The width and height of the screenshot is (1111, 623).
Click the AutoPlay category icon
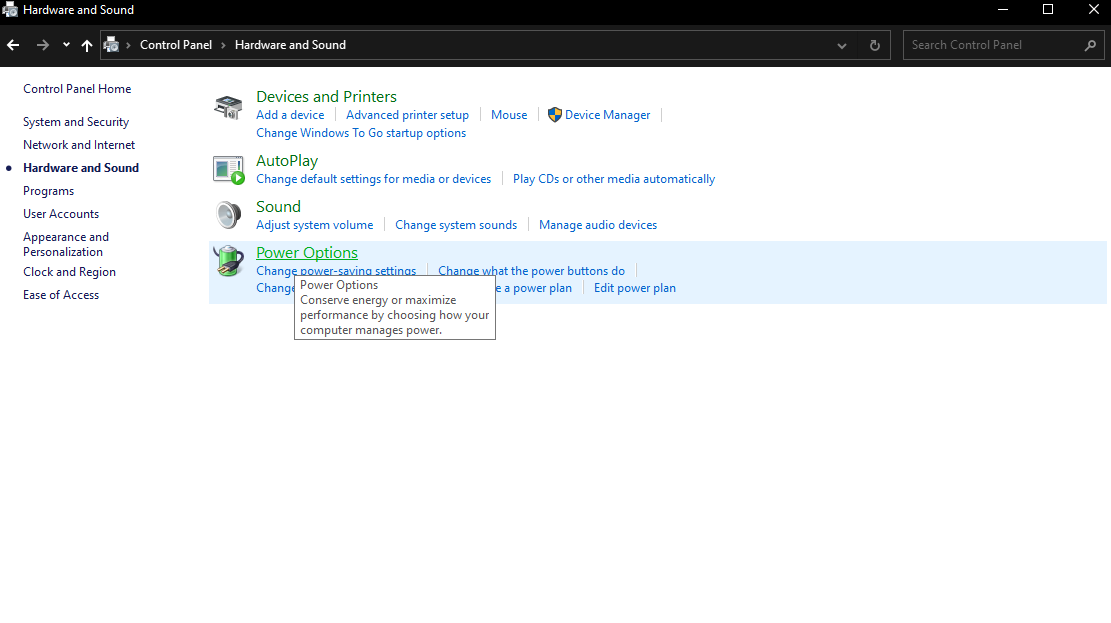[228, 170]
